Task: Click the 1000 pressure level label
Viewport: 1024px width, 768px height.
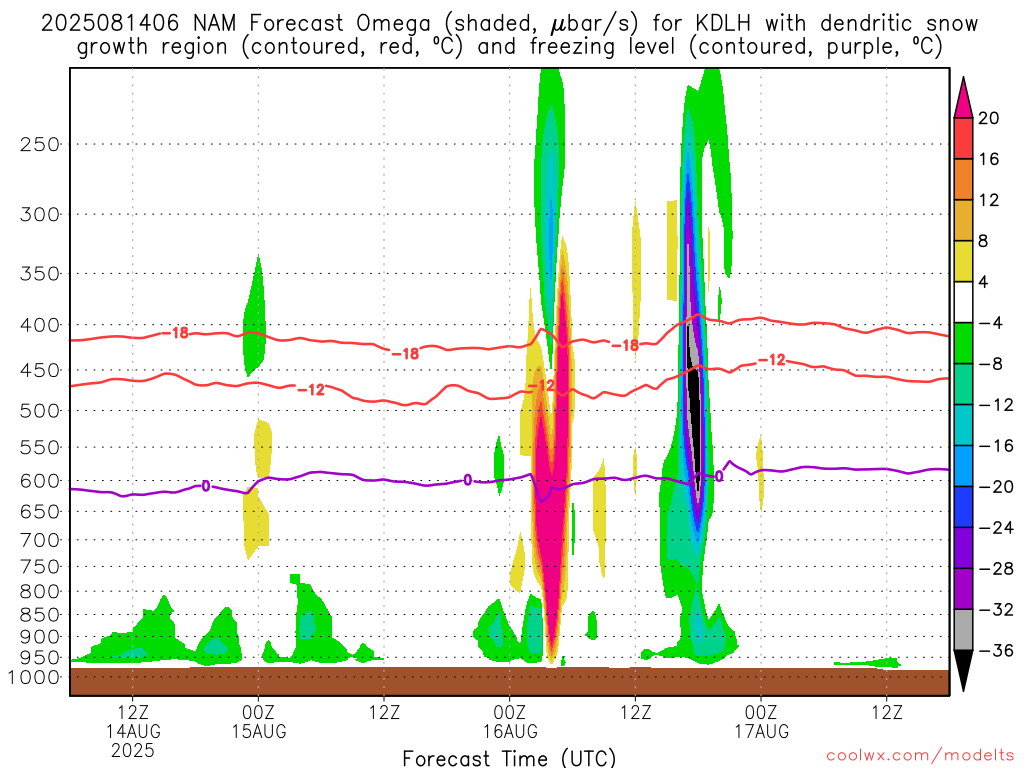Action: (x=34, y=678)
